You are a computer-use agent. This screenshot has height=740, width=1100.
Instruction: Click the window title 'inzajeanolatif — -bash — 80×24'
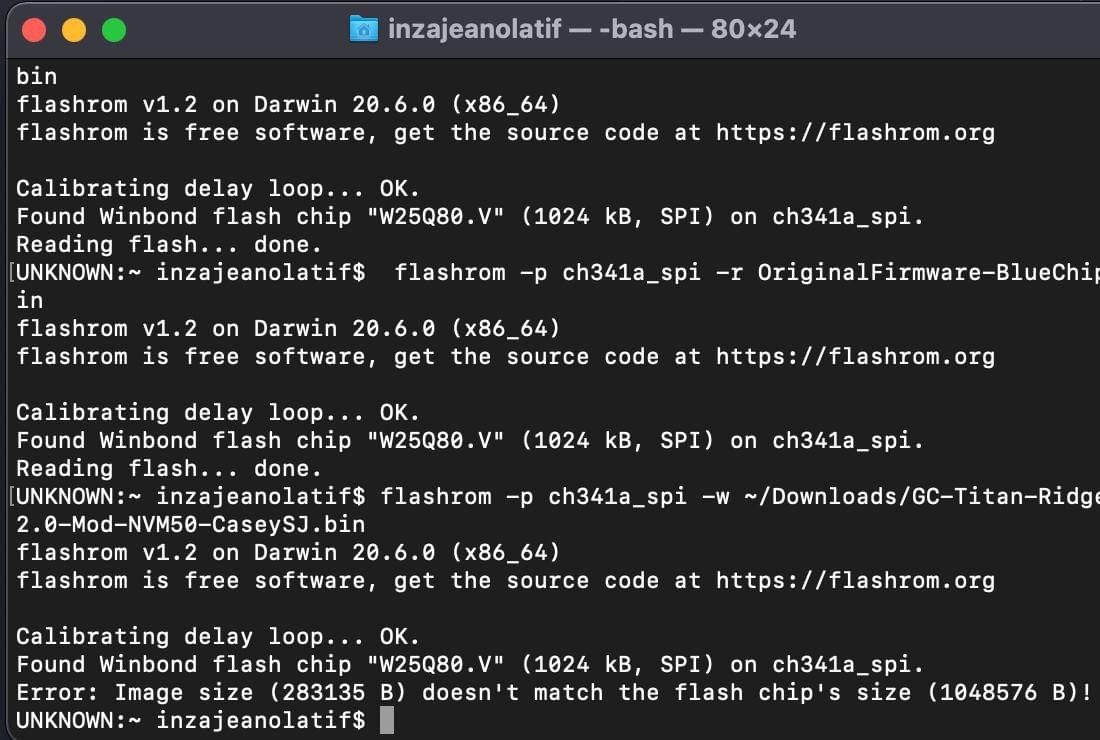(592, 28)
